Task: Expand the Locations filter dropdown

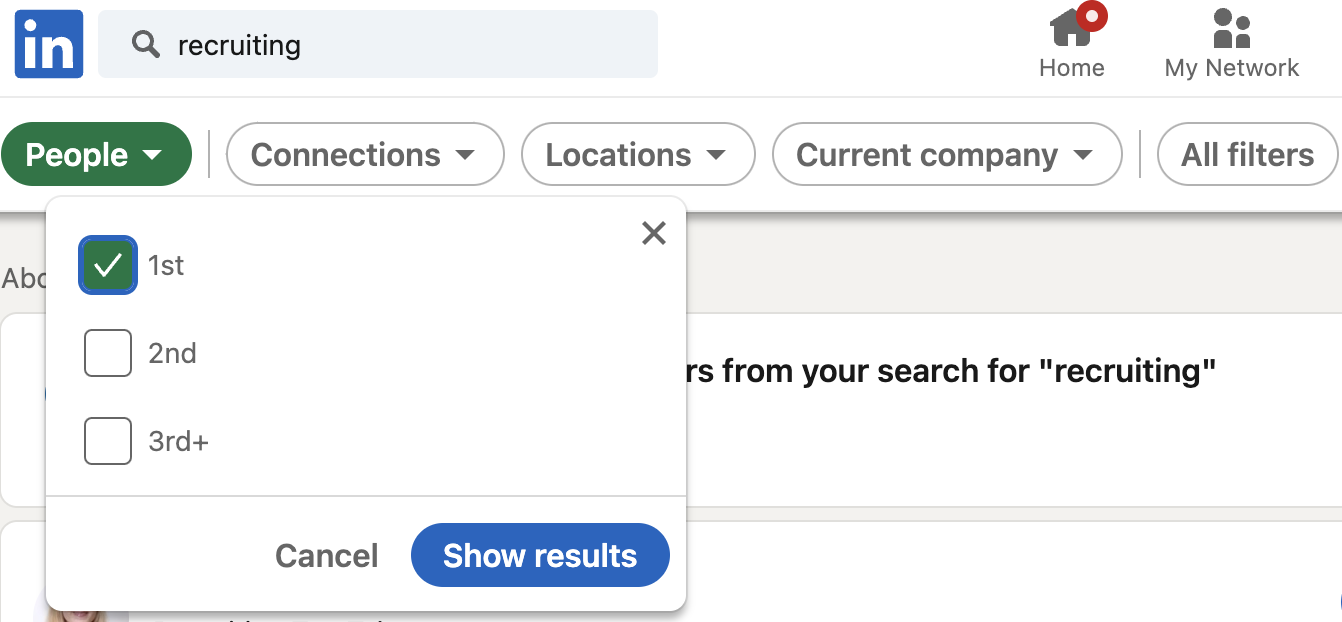Action: (636, 154)
